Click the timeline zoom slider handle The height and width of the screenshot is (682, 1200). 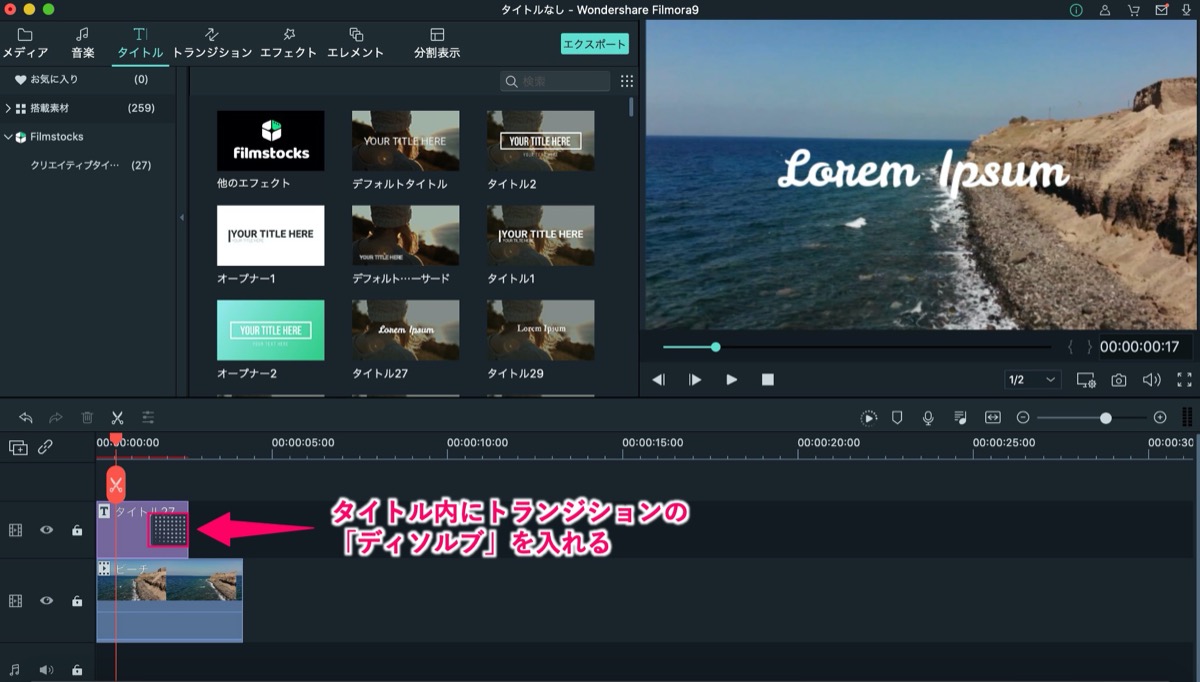[x=1105, y=418]
